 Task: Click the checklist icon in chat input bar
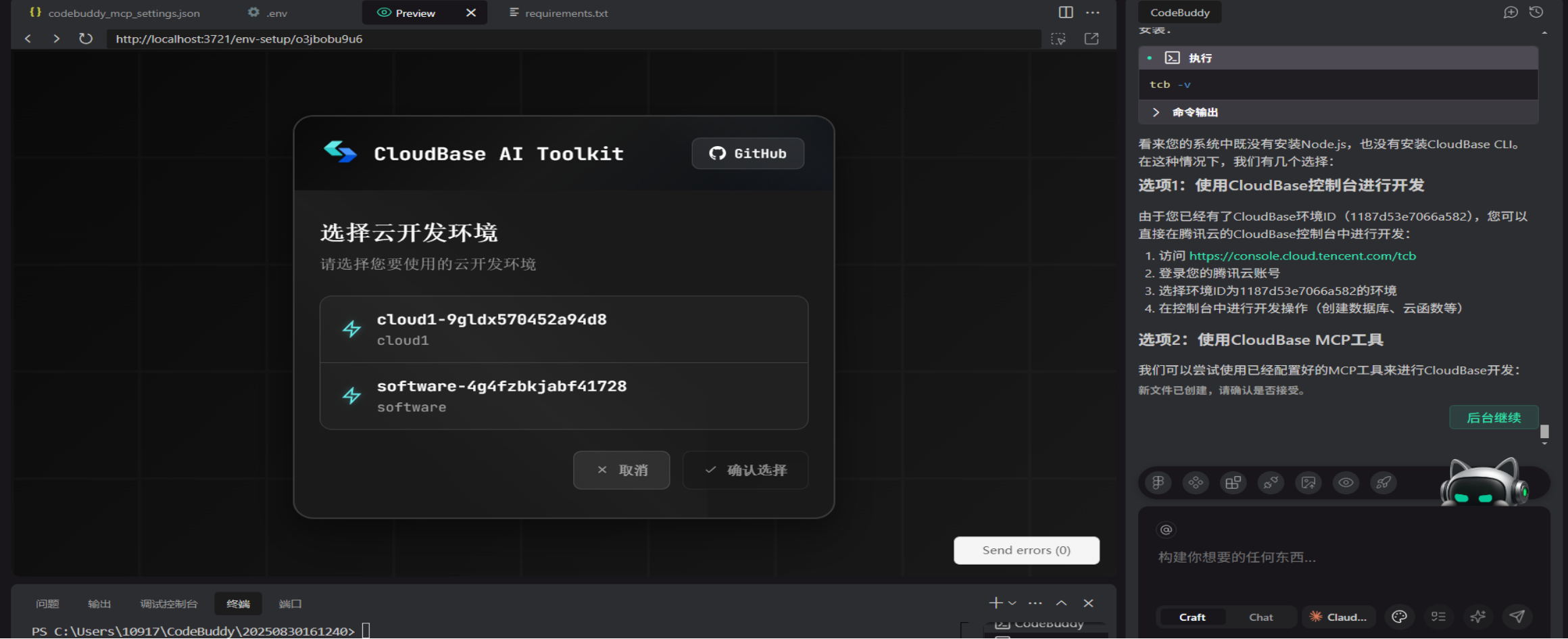tap(1438, 617)
